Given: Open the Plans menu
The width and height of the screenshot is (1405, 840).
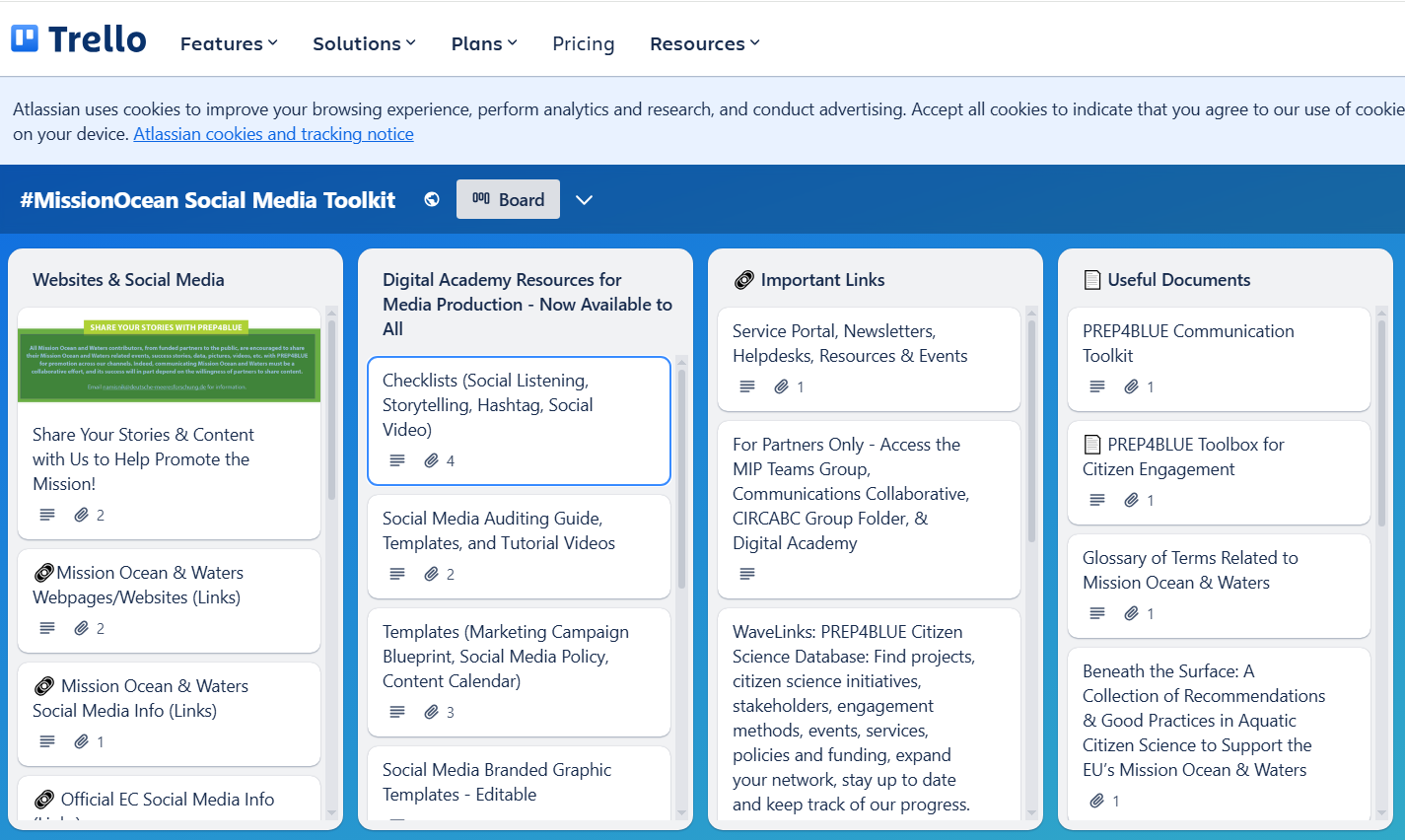Looking at the screenshot, I should 483,43.
